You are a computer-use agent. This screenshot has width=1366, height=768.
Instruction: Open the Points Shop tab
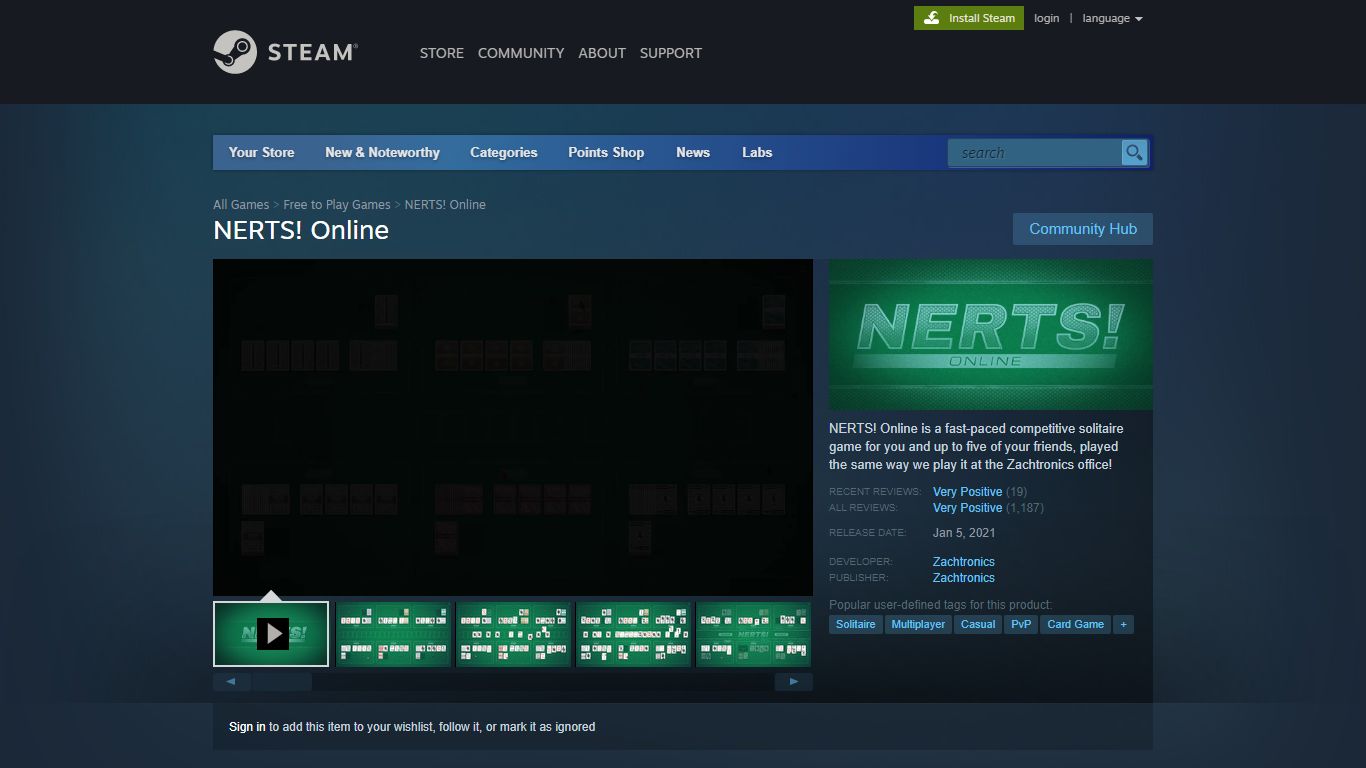[606, 152]
